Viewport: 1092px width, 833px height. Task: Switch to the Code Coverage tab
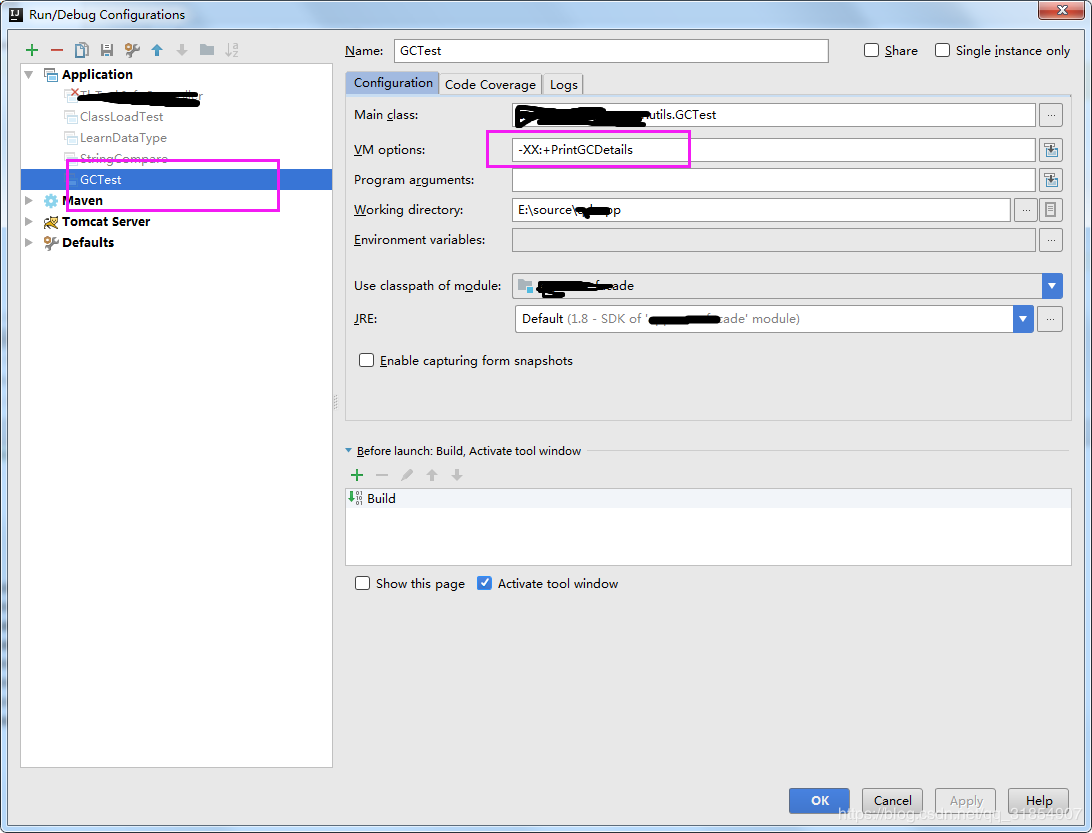coord(490,83)
